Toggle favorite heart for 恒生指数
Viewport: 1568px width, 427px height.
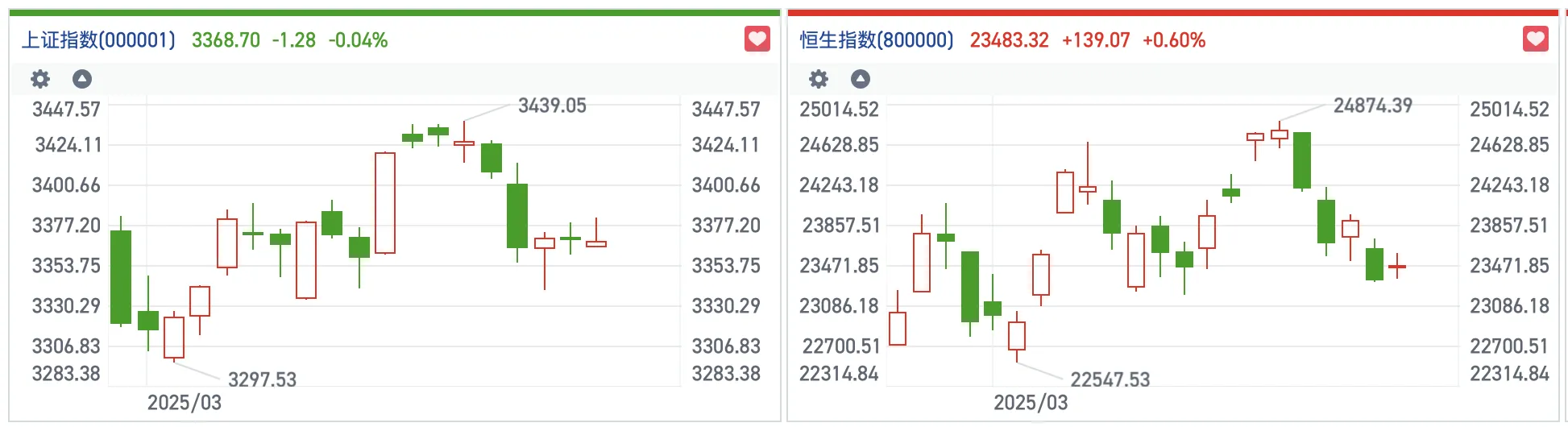pos(1536,39)
